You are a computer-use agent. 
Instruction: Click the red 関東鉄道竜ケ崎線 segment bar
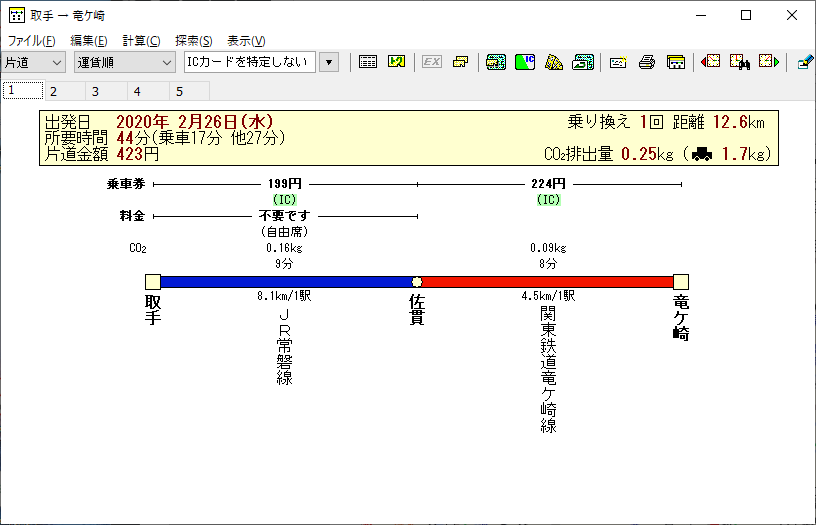(x=547, y=282)
